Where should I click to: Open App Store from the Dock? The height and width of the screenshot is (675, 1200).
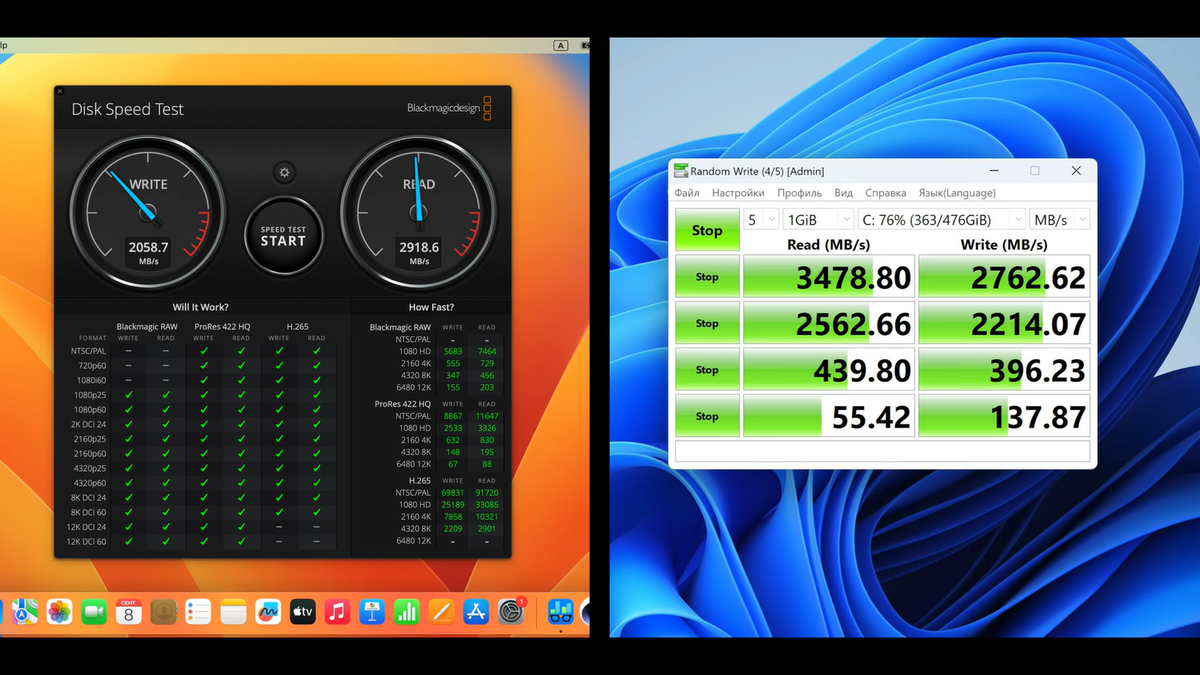(x=476, y=611)
